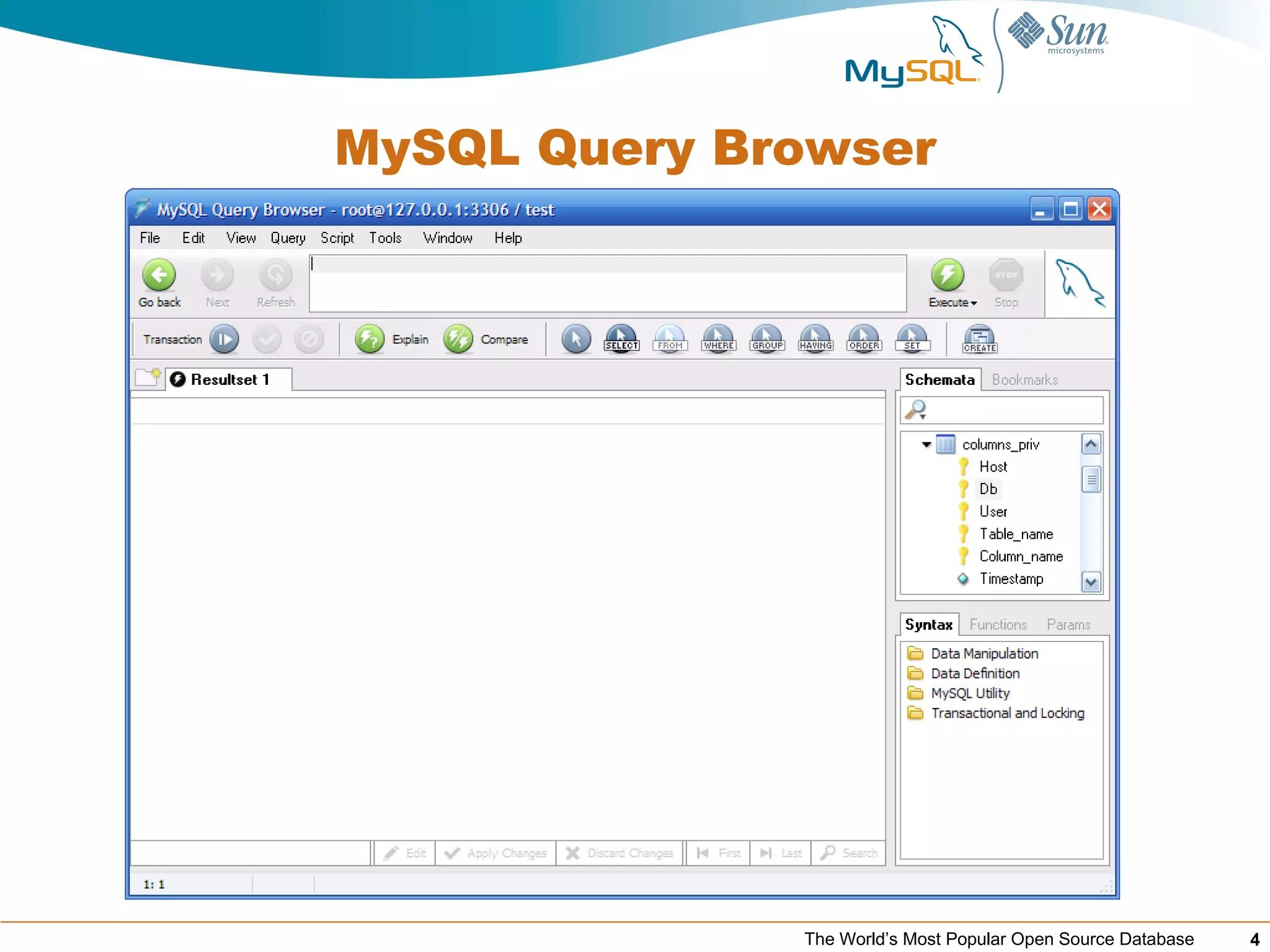Select the mouse pointer tool

[576, 340]
